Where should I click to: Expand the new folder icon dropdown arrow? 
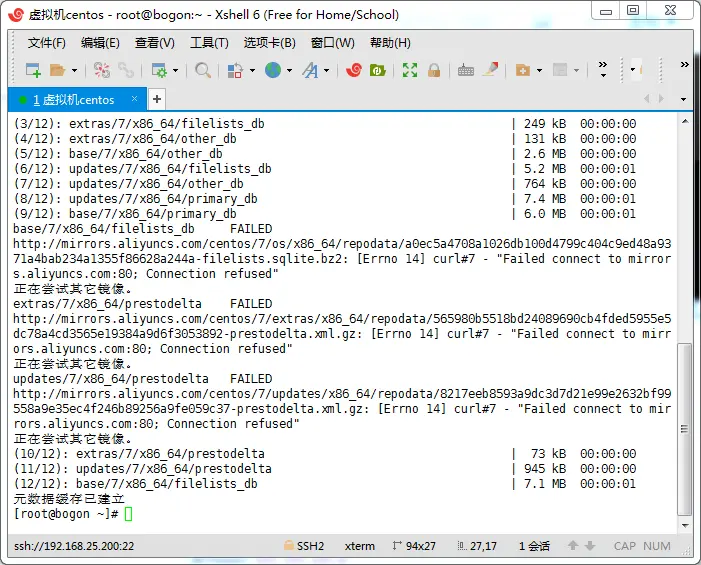coord(539,70)
